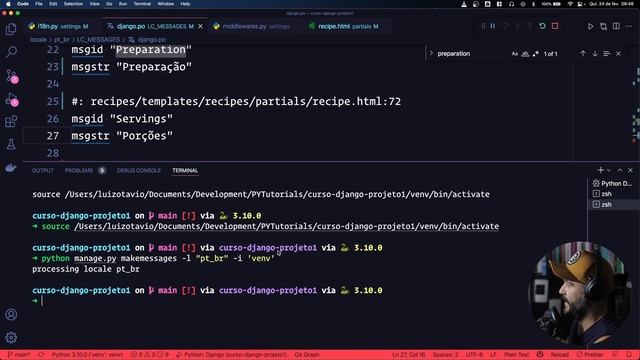Click Python: Django debug configuration status item
The height and width of the screenshot is (360, 640).
(x=231, y=355)
